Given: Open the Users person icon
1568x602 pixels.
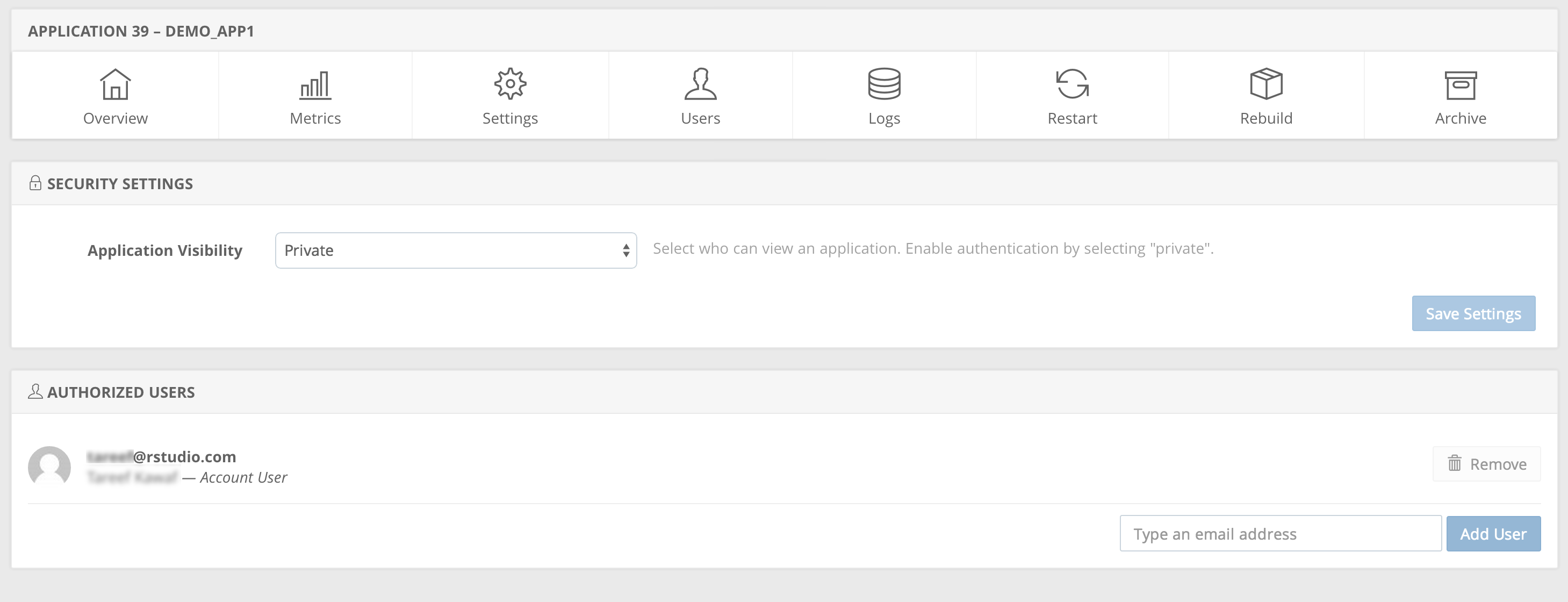Looking at the screenshot, I should [x=700, y=83].
